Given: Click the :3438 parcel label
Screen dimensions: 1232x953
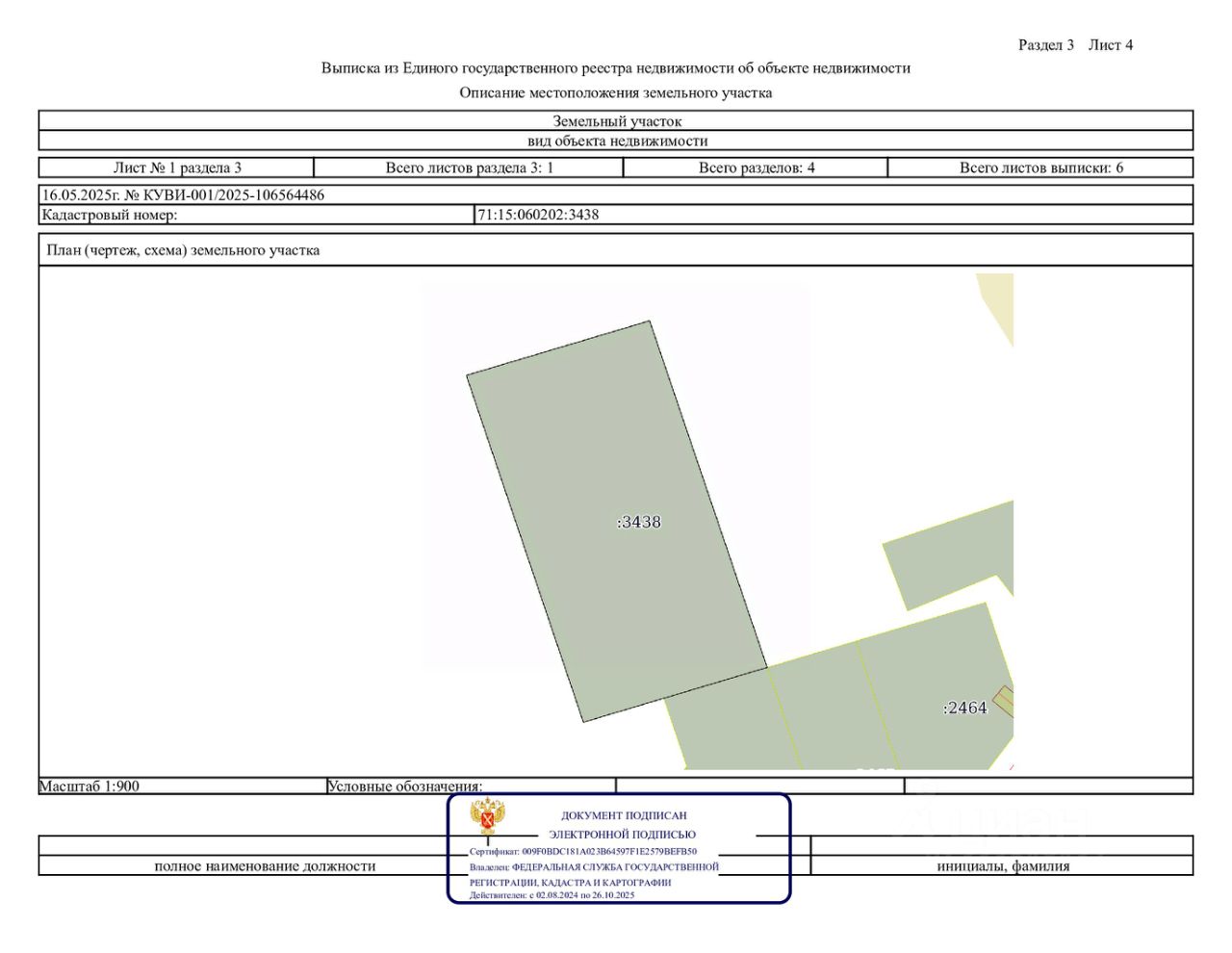Looking at the screenshot, I should (639, 522).
